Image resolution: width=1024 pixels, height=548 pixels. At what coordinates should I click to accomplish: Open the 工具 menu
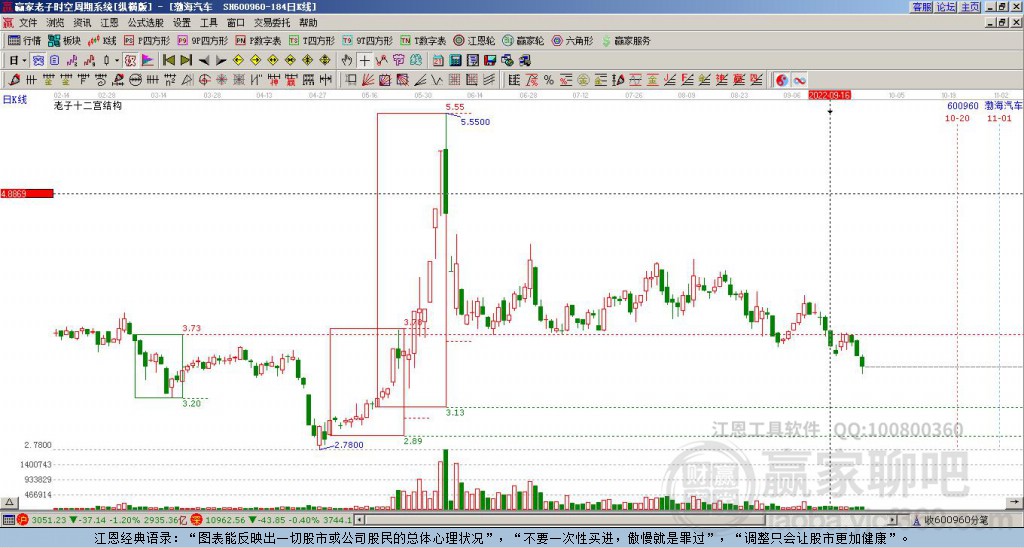[208, 23]
